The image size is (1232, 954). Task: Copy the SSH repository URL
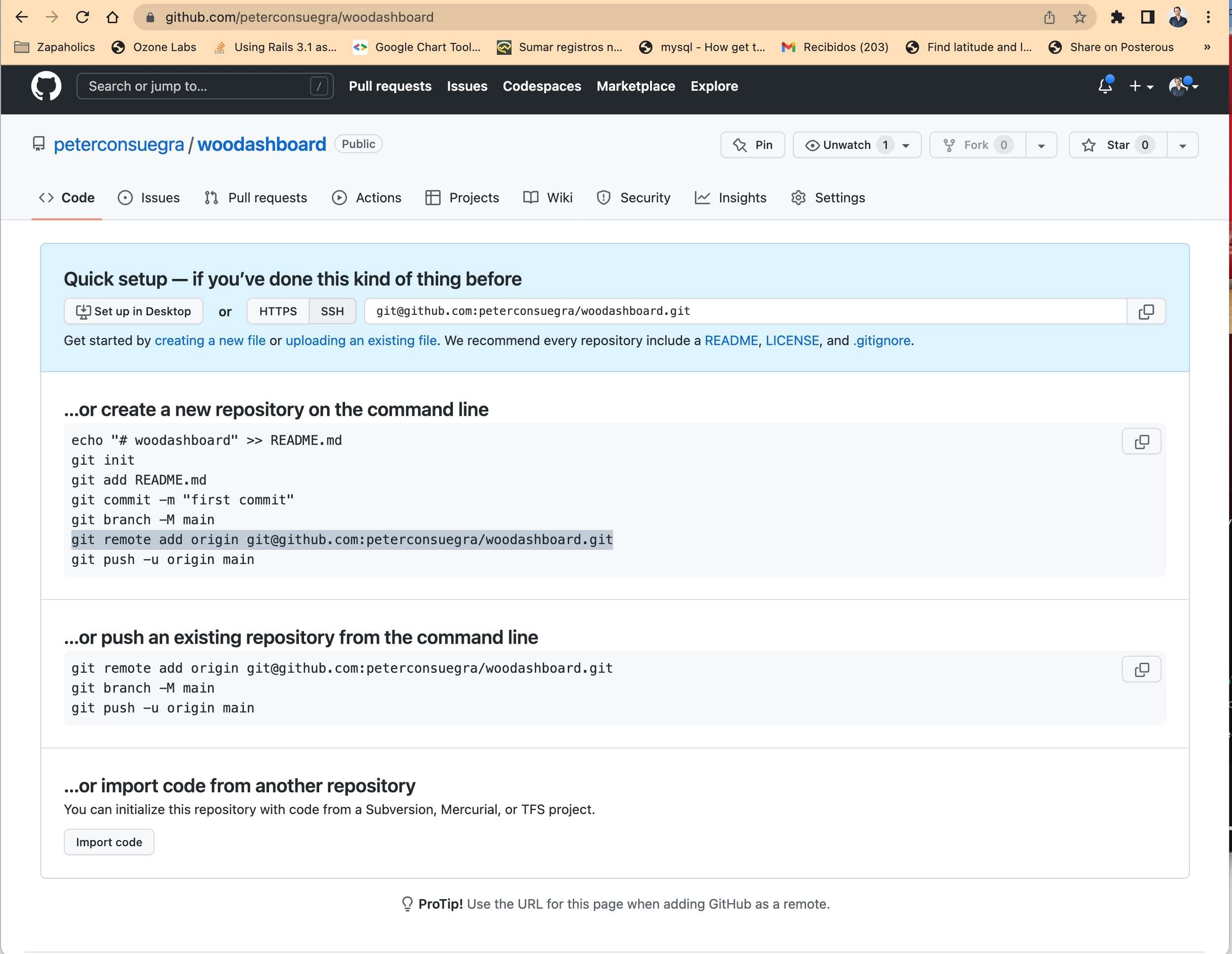click(x=1146, y=311)
